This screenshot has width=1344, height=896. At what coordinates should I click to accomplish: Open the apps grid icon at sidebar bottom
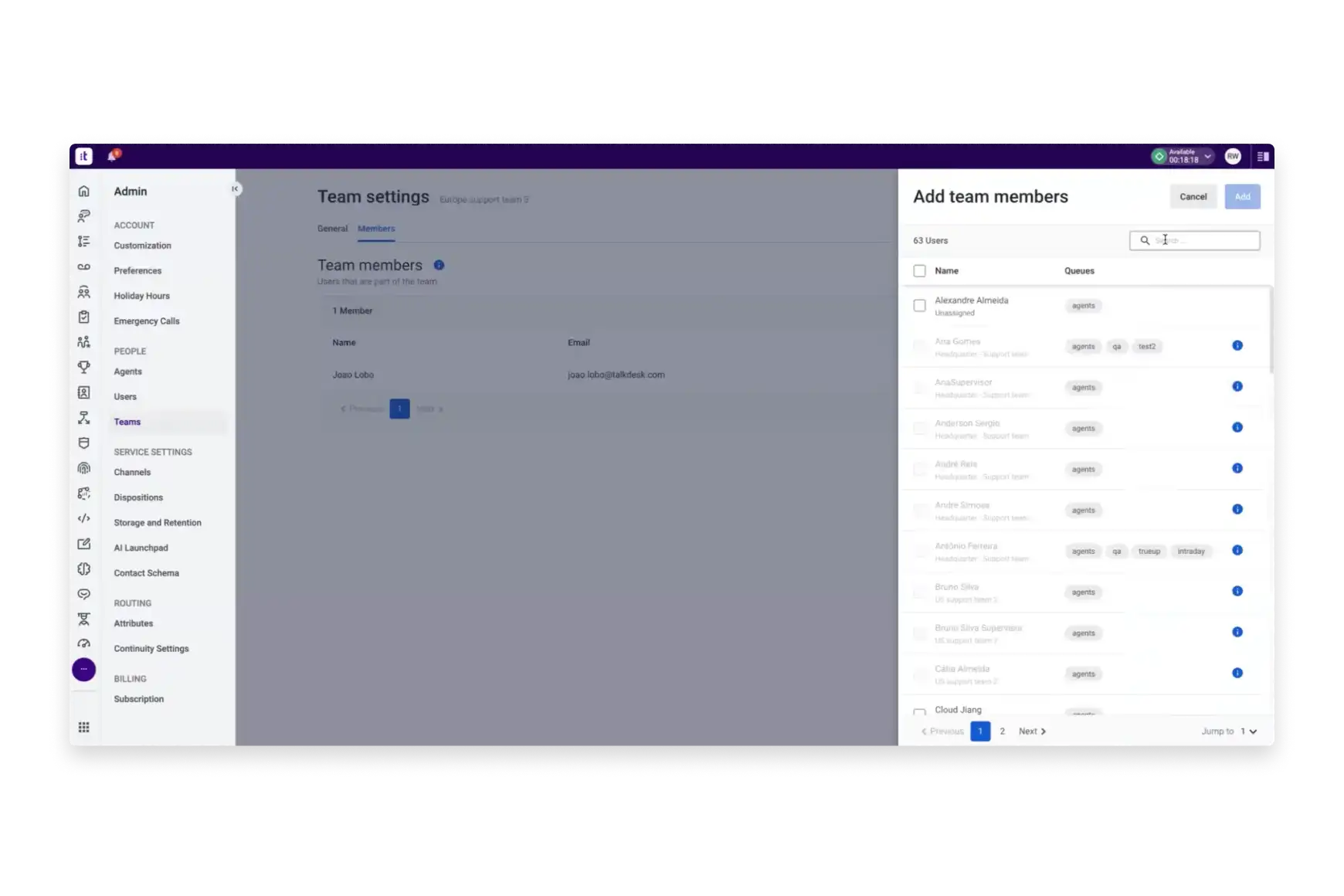click(84, 726)
